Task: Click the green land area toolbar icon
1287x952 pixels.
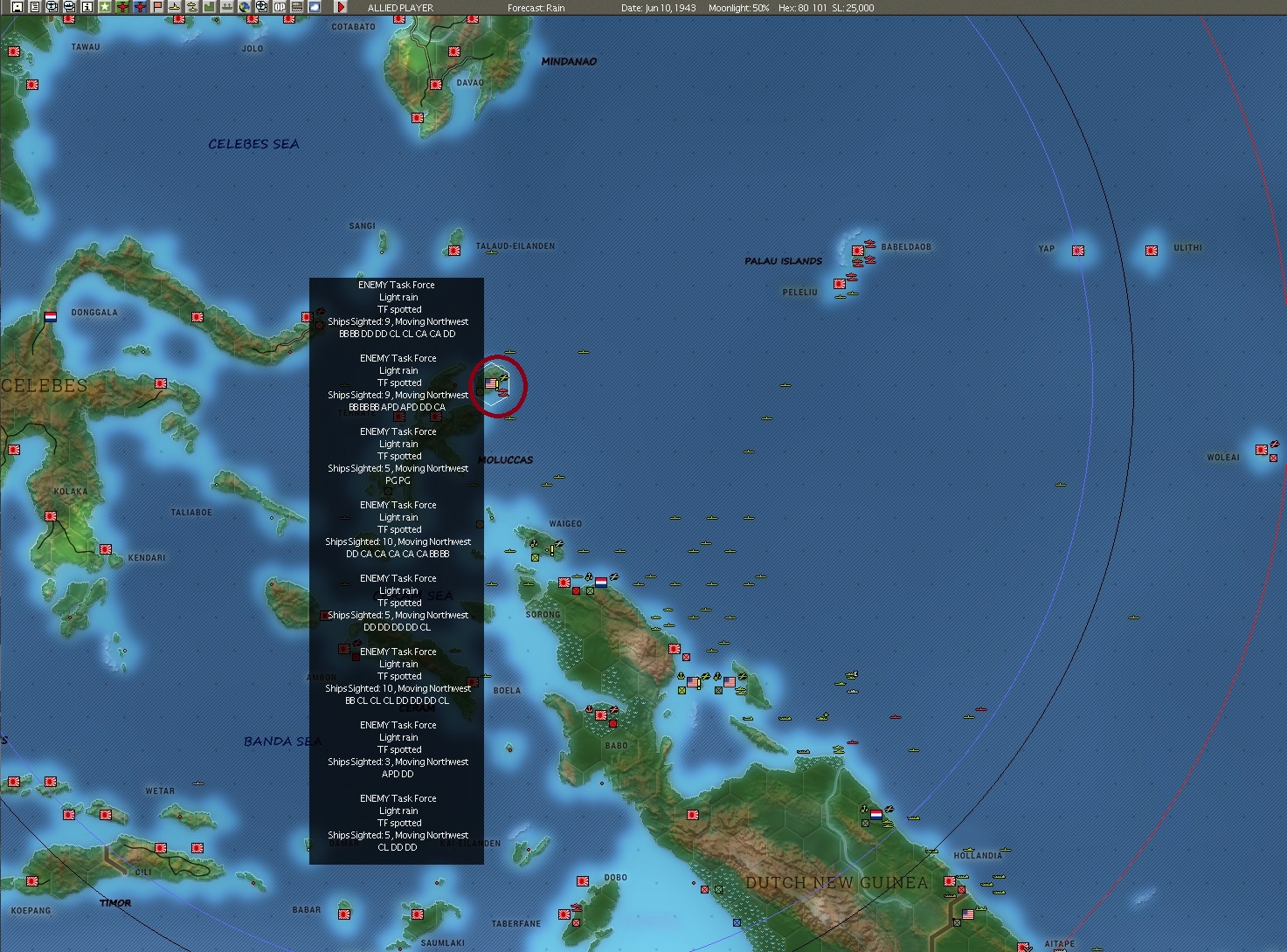Action: [x=210, y=7]
